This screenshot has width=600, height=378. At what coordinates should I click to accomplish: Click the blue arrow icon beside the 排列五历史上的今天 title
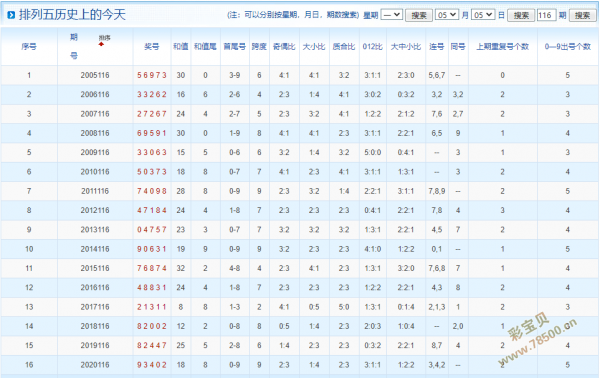(x=11, y=15)
